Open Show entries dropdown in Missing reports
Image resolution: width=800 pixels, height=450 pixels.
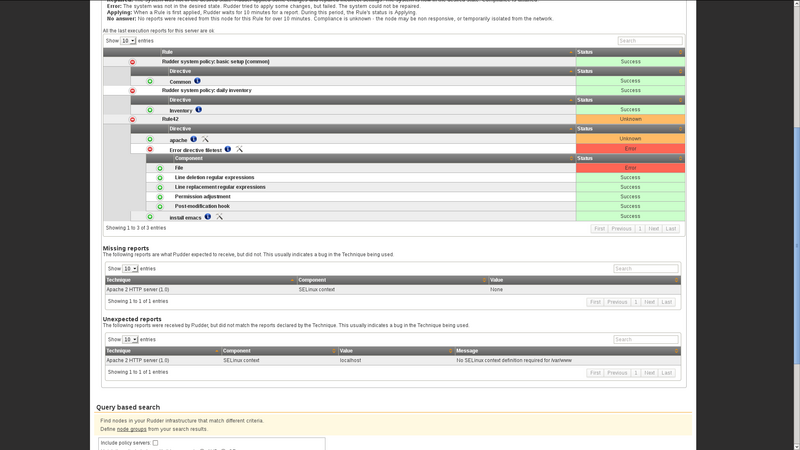click(130, 269)
